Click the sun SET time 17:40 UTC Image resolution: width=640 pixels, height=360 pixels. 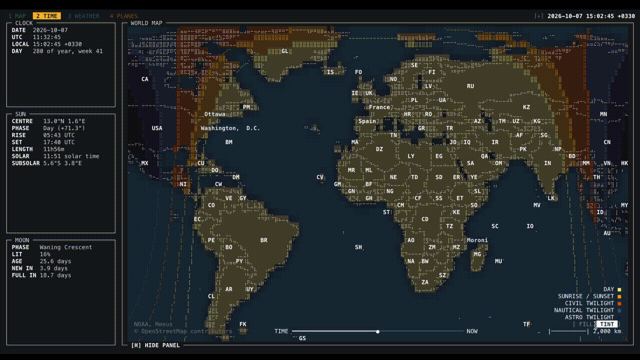pos(59,142)
